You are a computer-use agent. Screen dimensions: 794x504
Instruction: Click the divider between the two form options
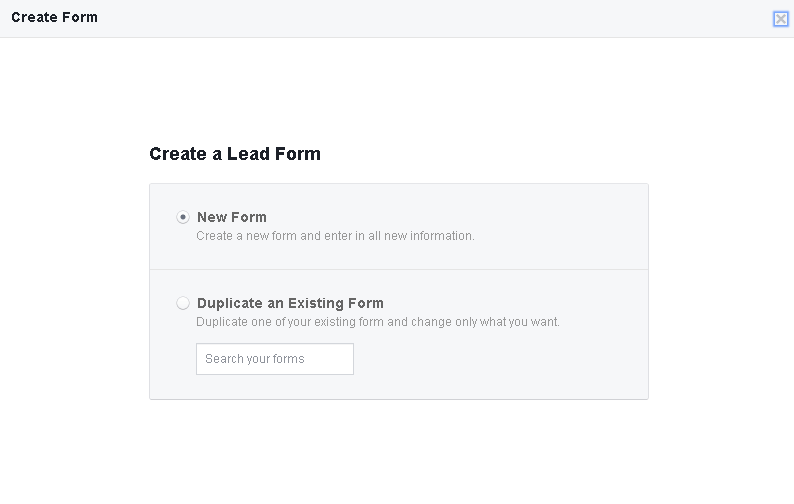399,270
